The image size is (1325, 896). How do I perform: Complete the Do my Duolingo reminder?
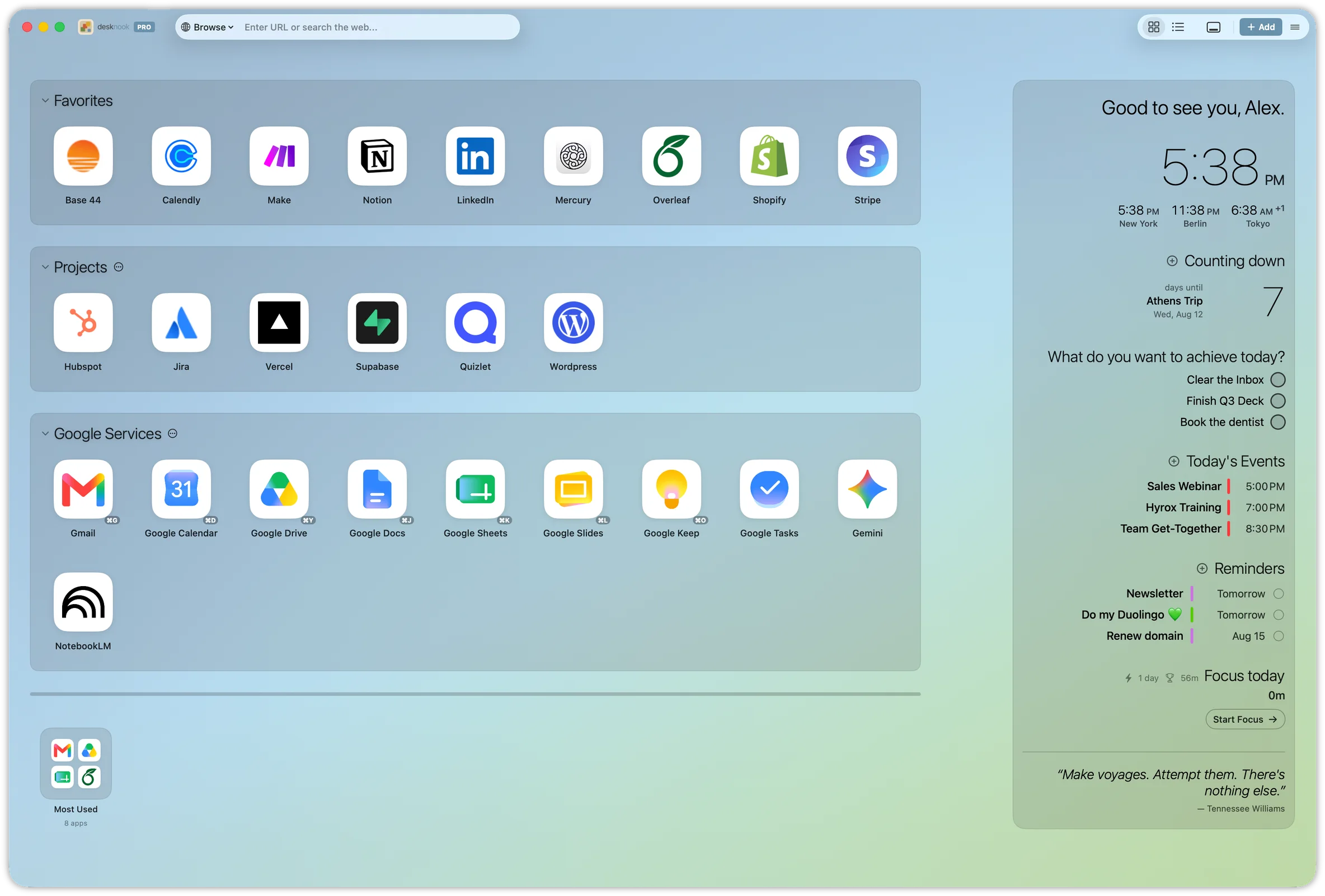pyautogui.click(x=1279, y=615)
